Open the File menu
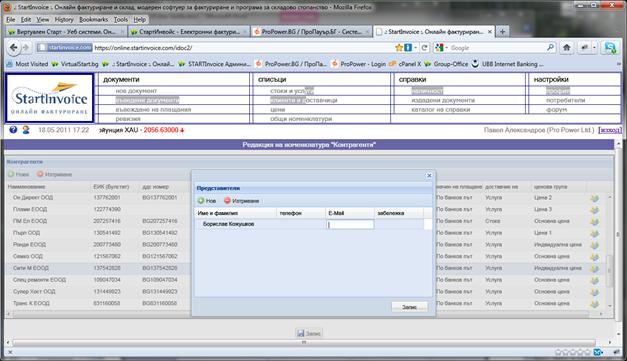The height and width of the screenshot is (361, 627). (x=11, y=19)
